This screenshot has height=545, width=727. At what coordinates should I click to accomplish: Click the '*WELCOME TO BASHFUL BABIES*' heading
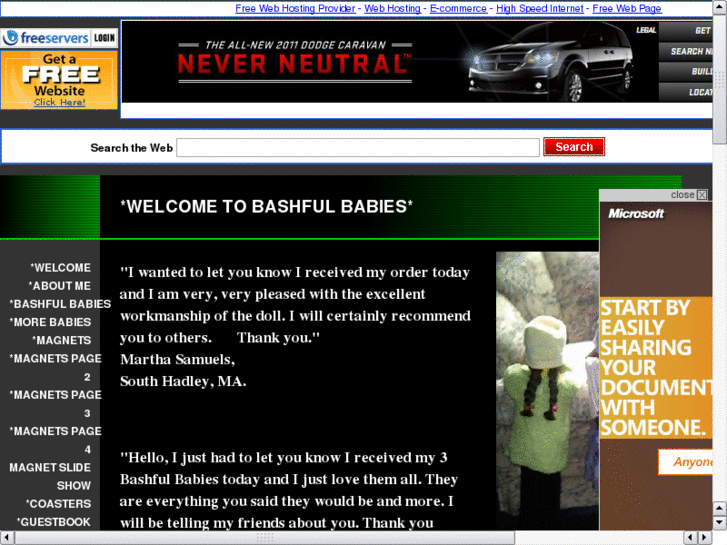[x=266, y=206]
